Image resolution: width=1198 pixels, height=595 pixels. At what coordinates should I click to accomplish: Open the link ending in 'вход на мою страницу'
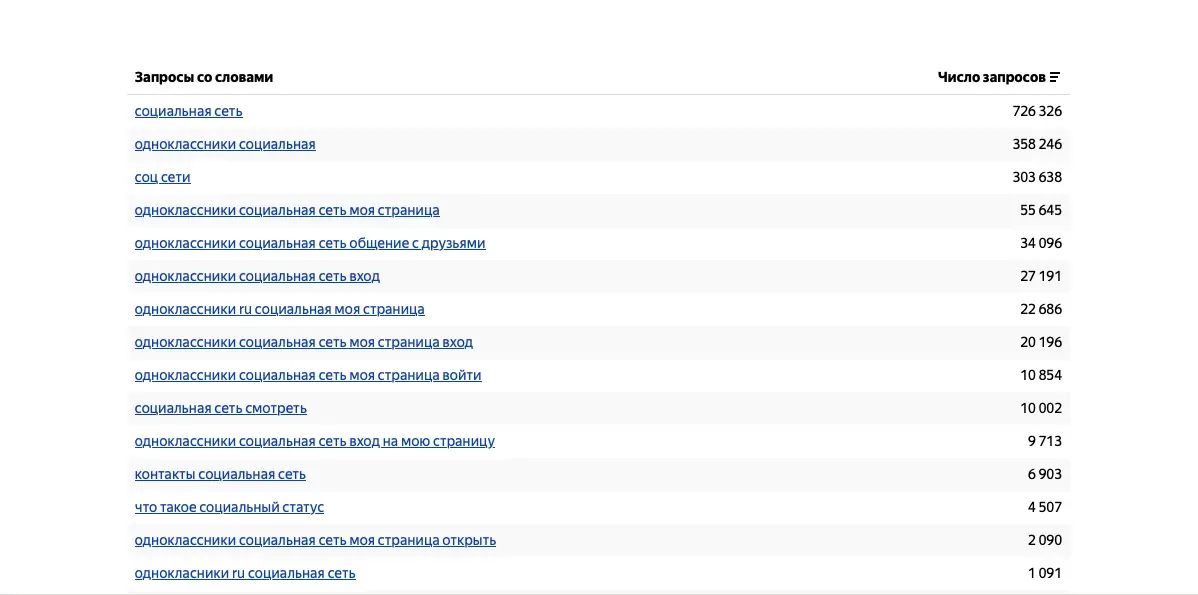click(x=315, y=441)
